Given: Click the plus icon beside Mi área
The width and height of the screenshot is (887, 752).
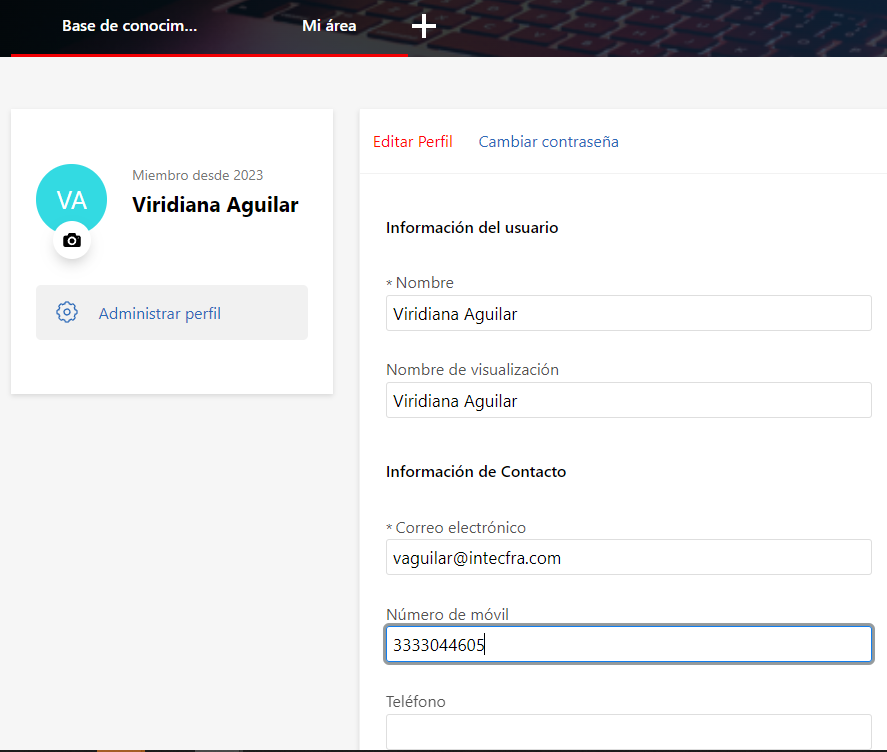Looking at the screenshot, I should tap(424, 26).
